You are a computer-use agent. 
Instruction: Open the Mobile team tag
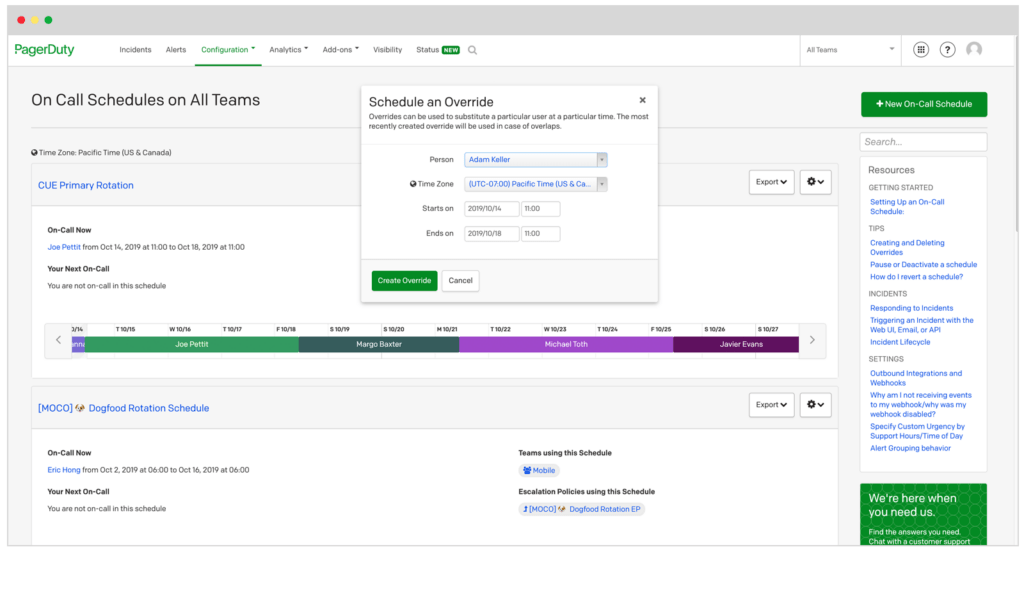(539, 470)
